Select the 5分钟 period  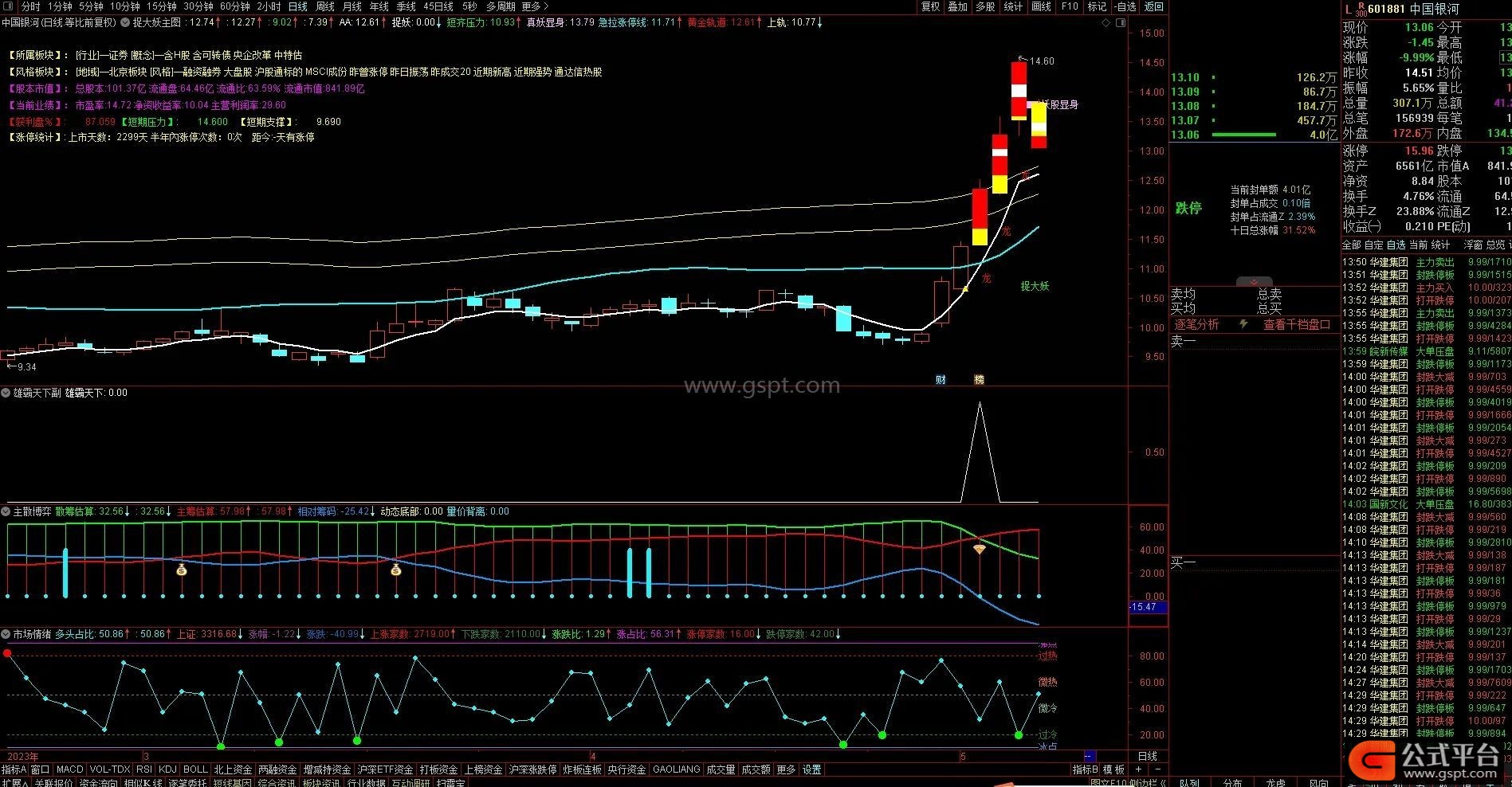[x=91, y=6]
